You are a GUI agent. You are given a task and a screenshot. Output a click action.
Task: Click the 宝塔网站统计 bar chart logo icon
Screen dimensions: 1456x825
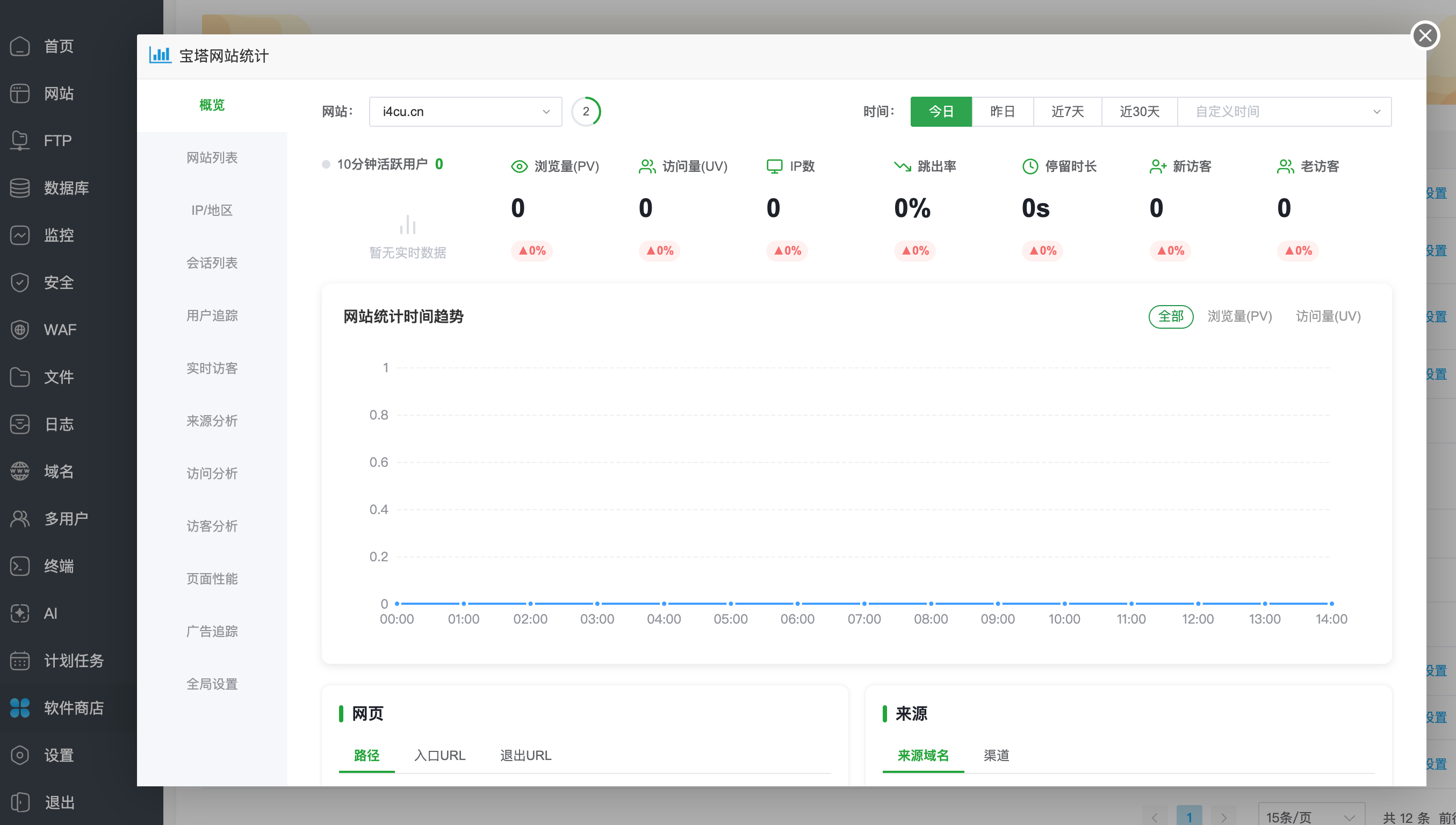(161, 55)
